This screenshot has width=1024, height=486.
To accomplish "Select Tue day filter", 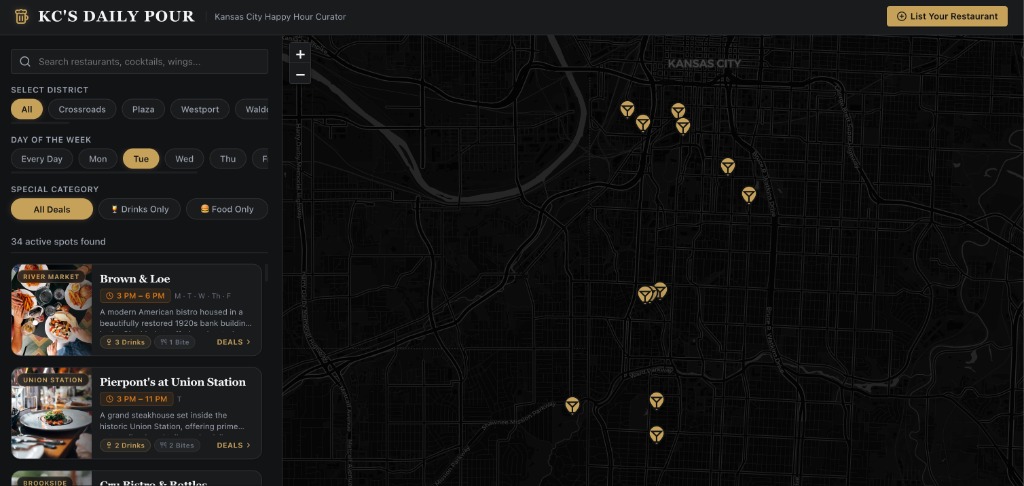I will [141, 159].
